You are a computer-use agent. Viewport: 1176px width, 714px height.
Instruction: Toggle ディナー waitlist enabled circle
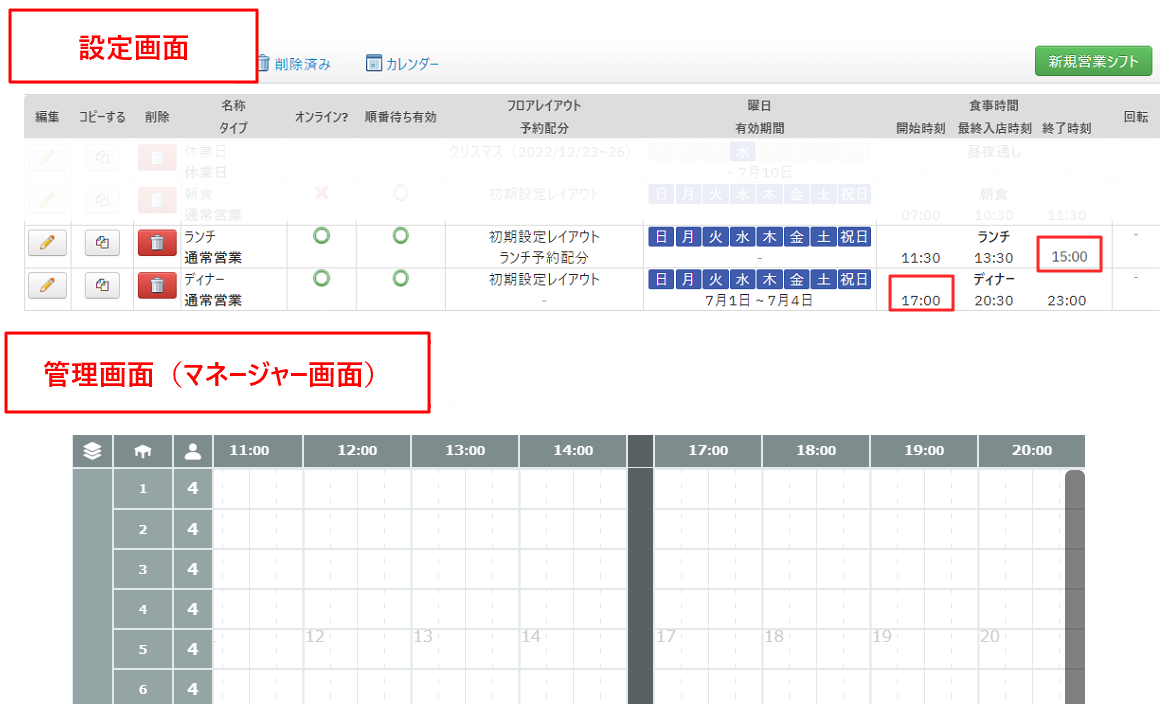point(400,279)
